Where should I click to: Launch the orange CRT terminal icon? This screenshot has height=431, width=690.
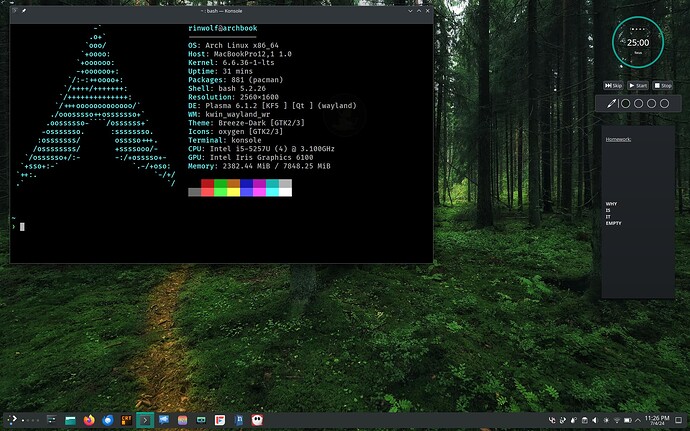126,420
